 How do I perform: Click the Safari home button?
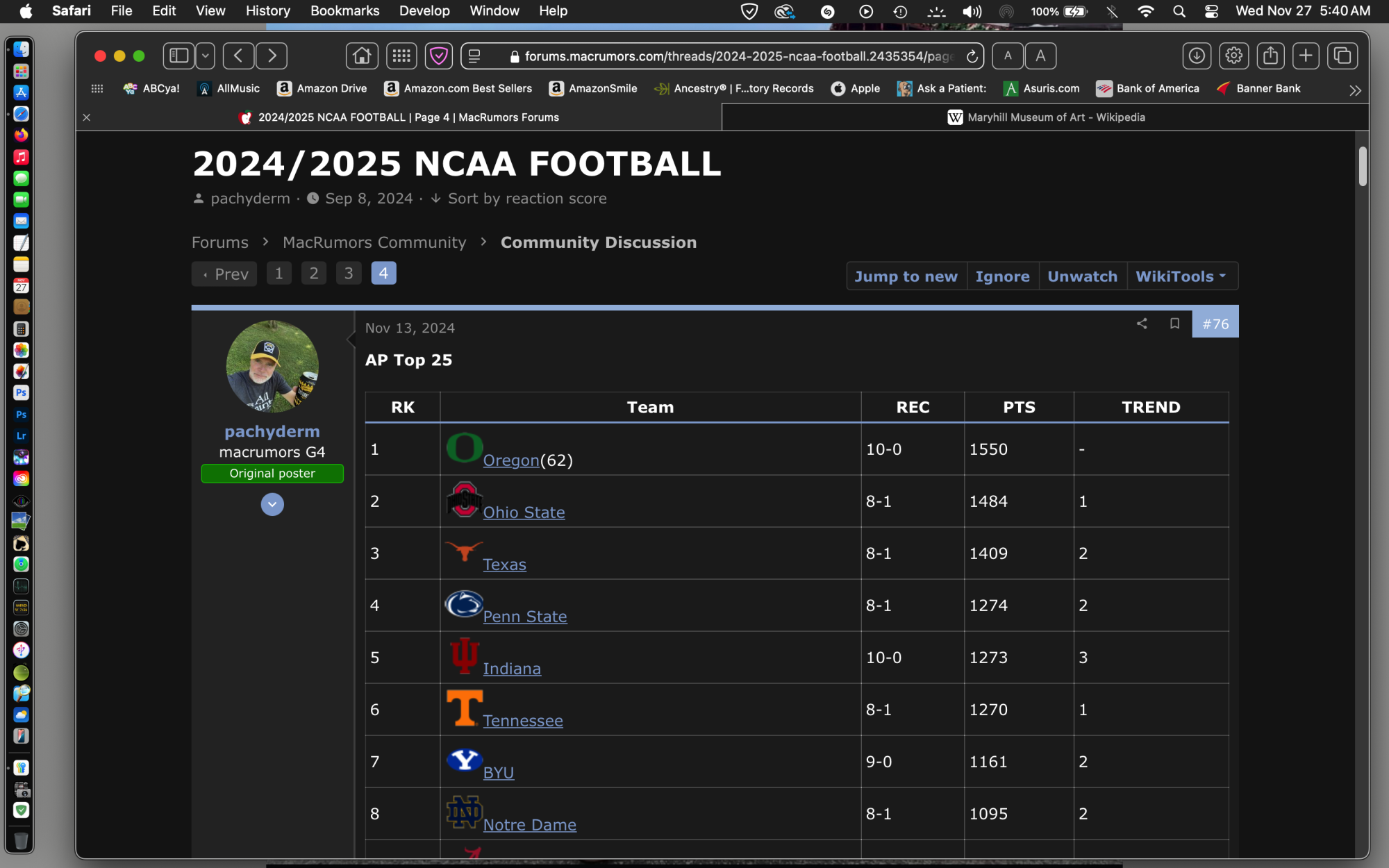pyautogui.click(x=362, y=56)
